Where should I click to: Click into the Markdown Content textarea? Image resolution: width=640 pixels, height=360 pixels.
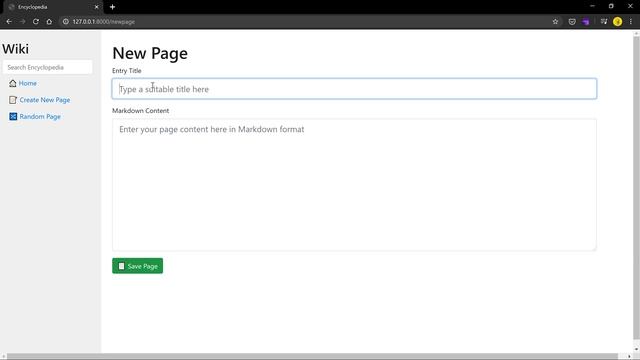pyautogui.click(x=354, y=185)
